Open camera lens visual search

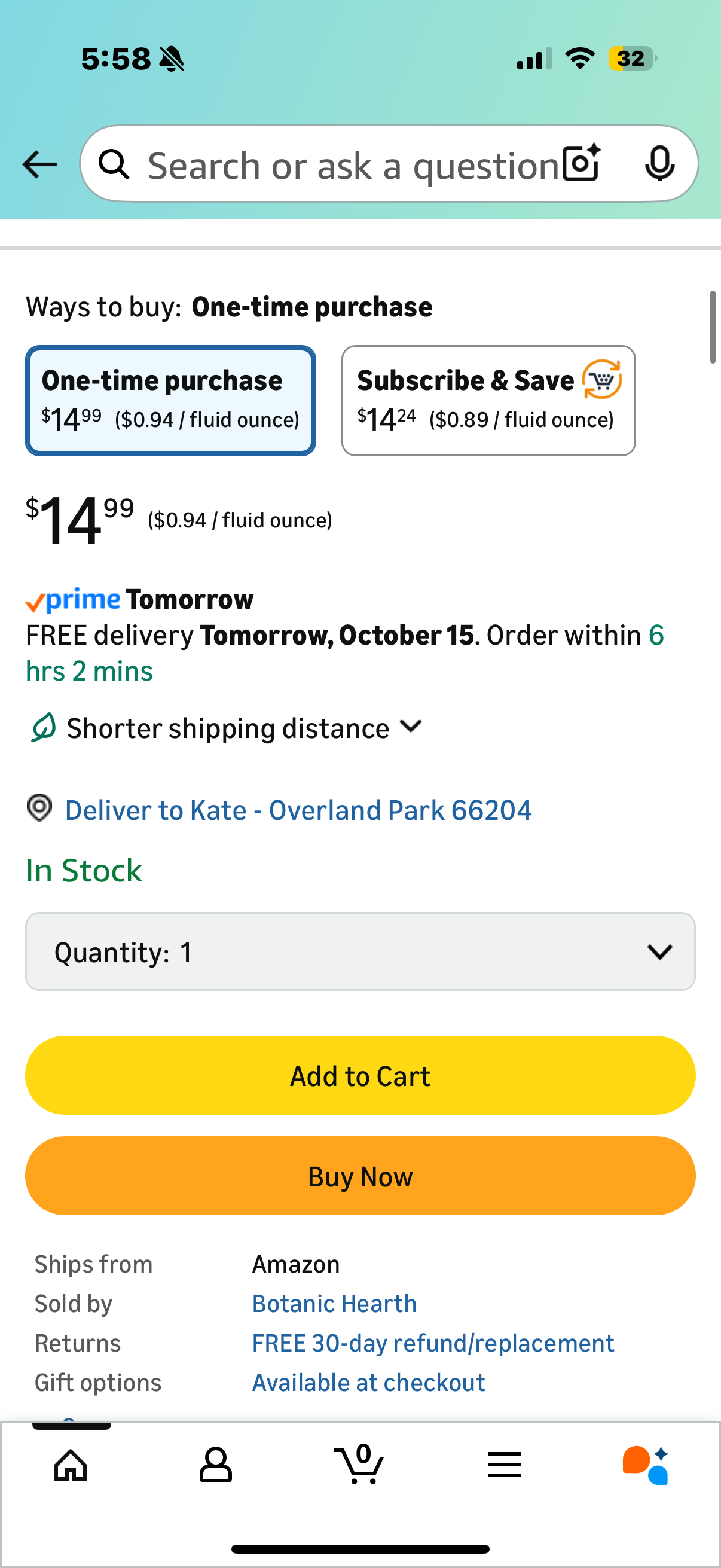581,163
